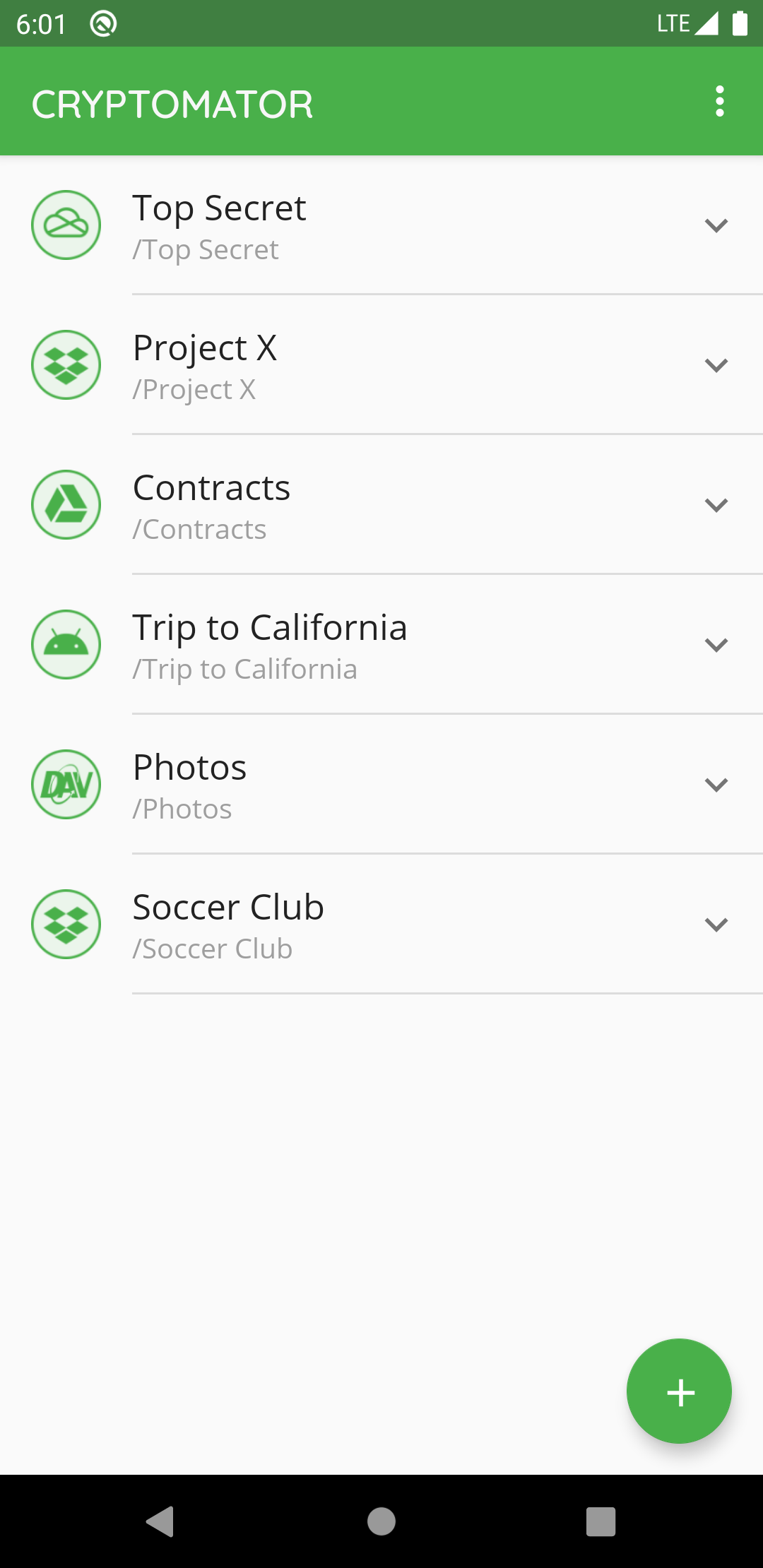Open the Top Secret vault
The width and height of the screenshot is (763, 1568).
[x=381, y=226]
